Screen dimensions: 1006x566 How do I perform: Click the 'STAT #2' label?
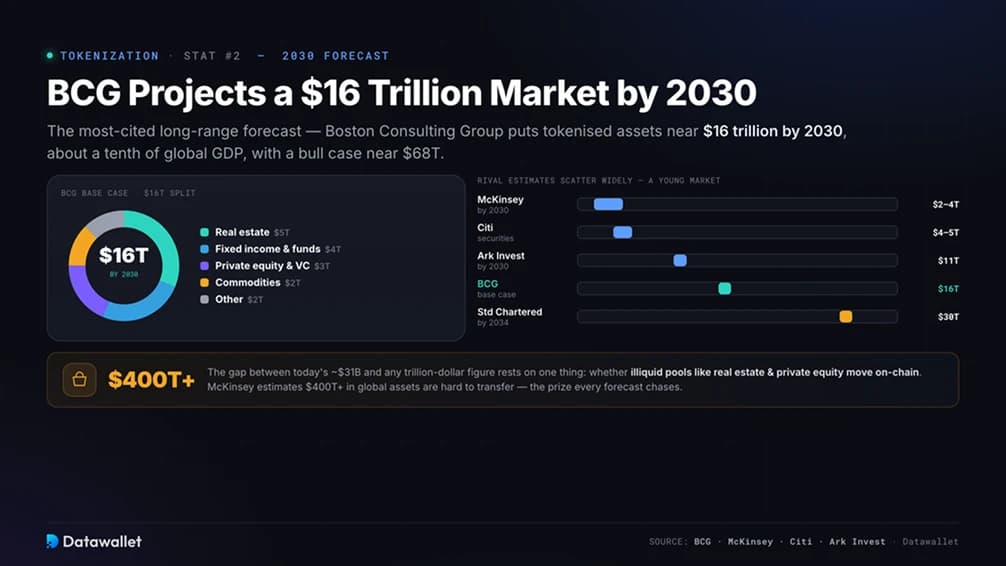[x=212, y=56]
